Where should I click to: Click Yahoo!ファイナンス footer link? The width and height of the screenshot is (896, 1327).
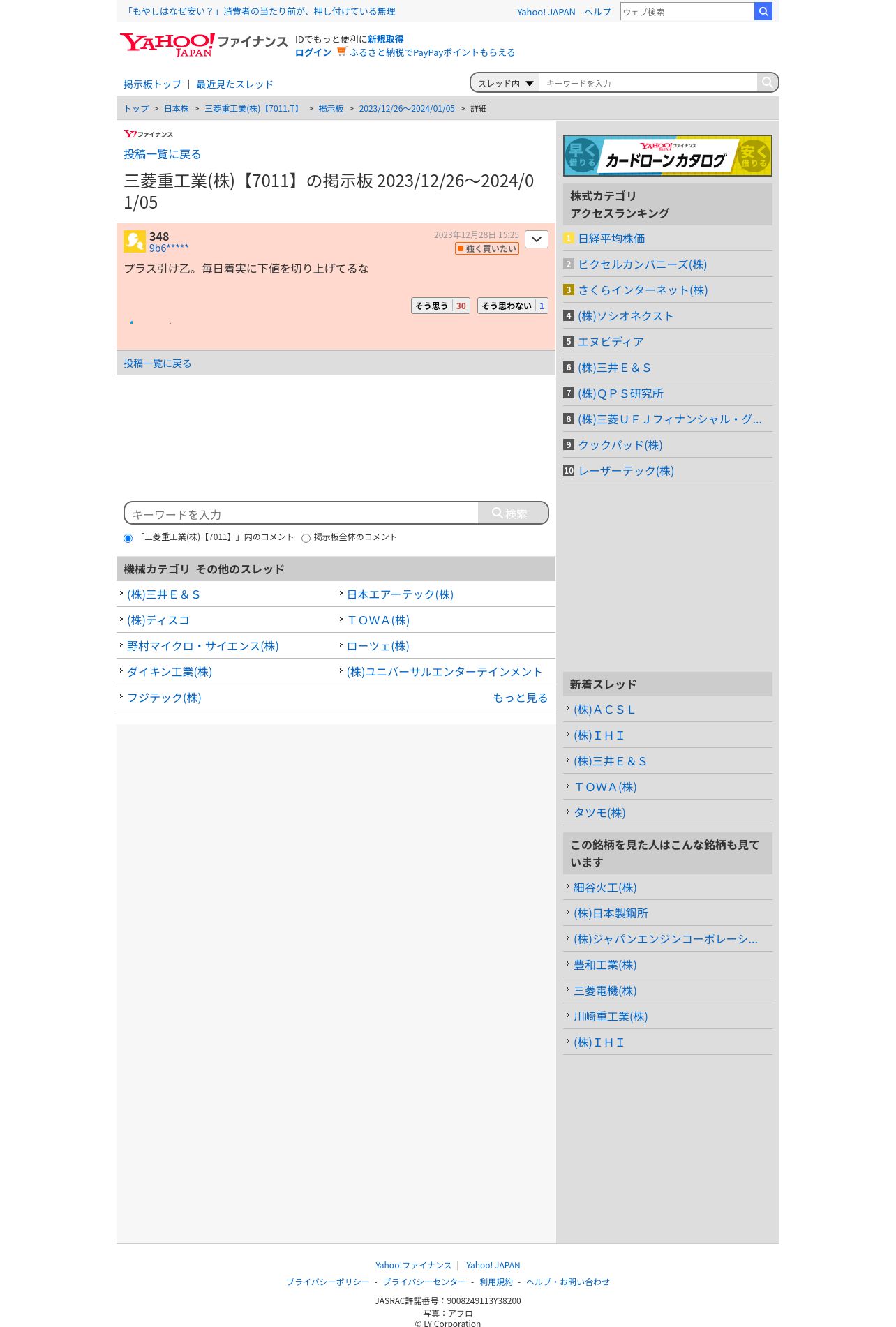[413, 1265]
